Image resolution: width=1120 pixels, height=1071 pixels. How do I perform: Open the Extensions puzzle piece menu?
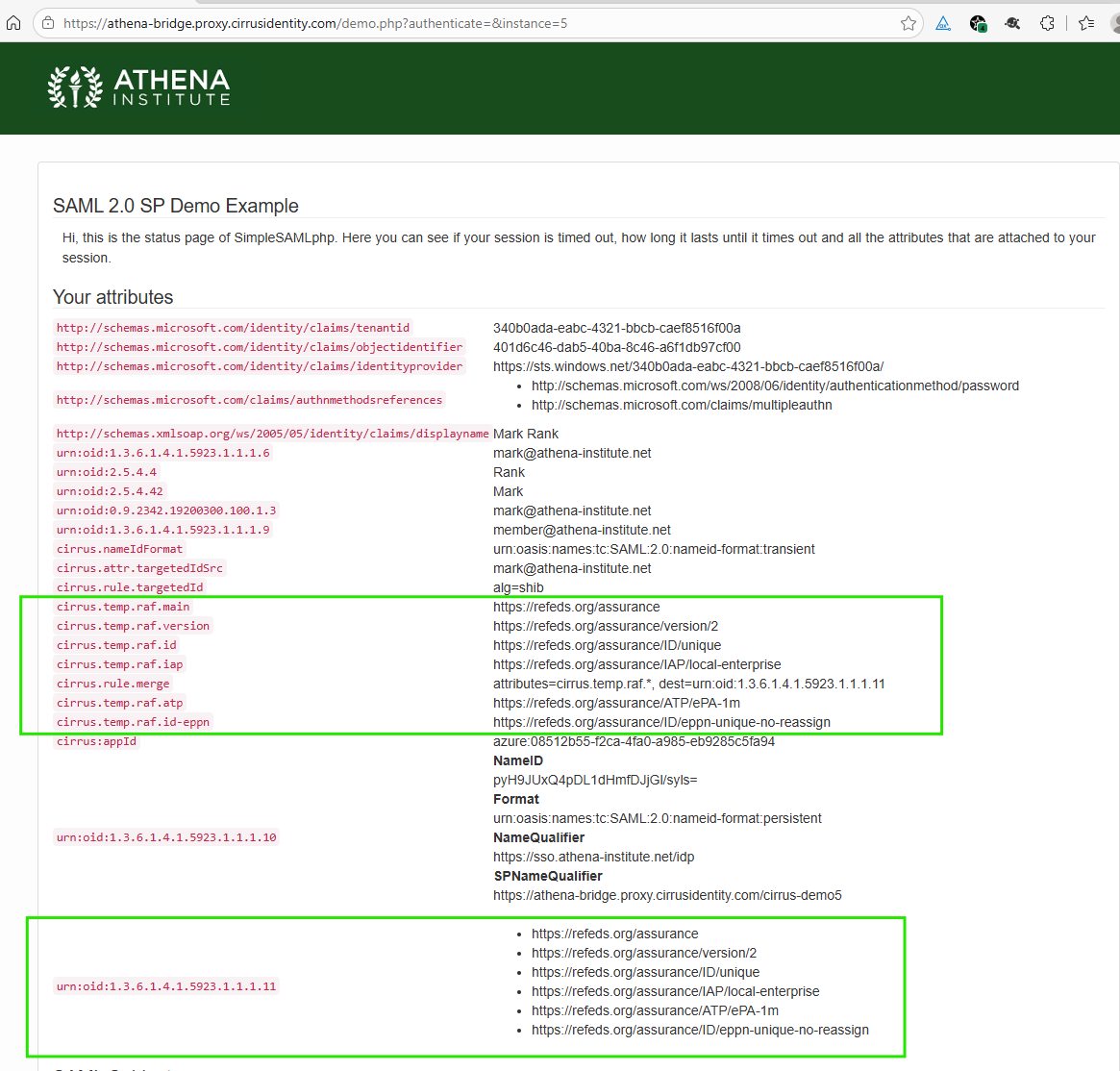1047,23
